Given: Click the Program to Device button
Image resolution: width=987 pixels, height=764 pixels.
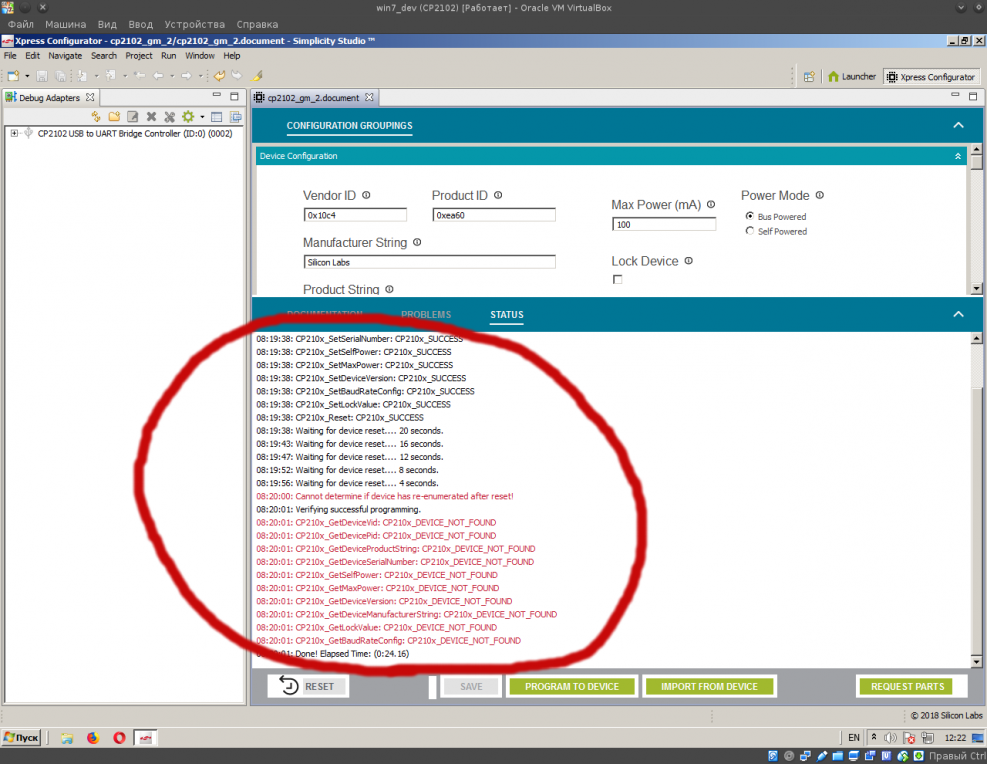Looking at the screenshot, I should point(571,687).
